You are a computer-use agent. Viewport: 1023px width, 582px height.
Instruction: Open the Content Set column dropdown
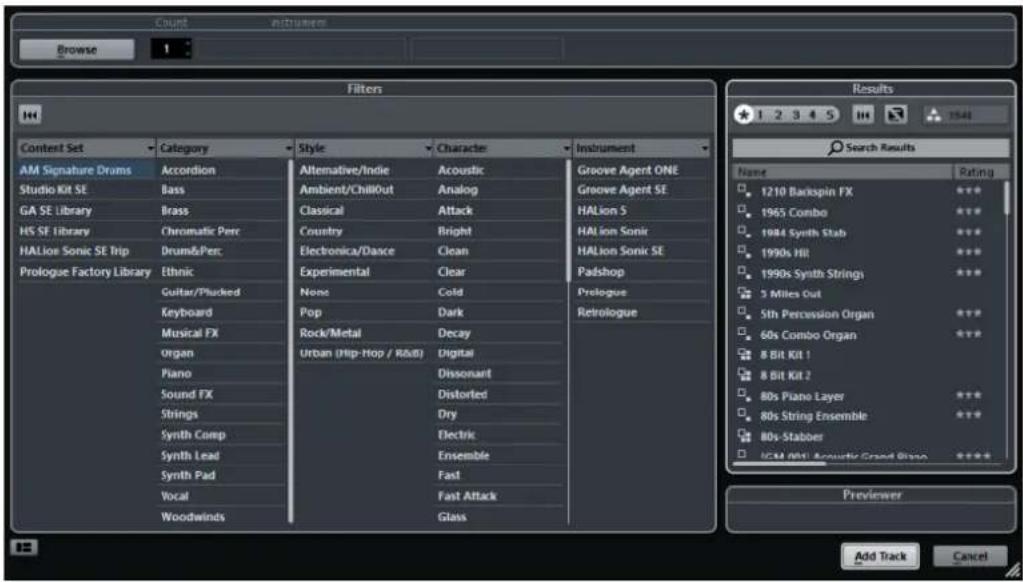(x=151, y=149)
